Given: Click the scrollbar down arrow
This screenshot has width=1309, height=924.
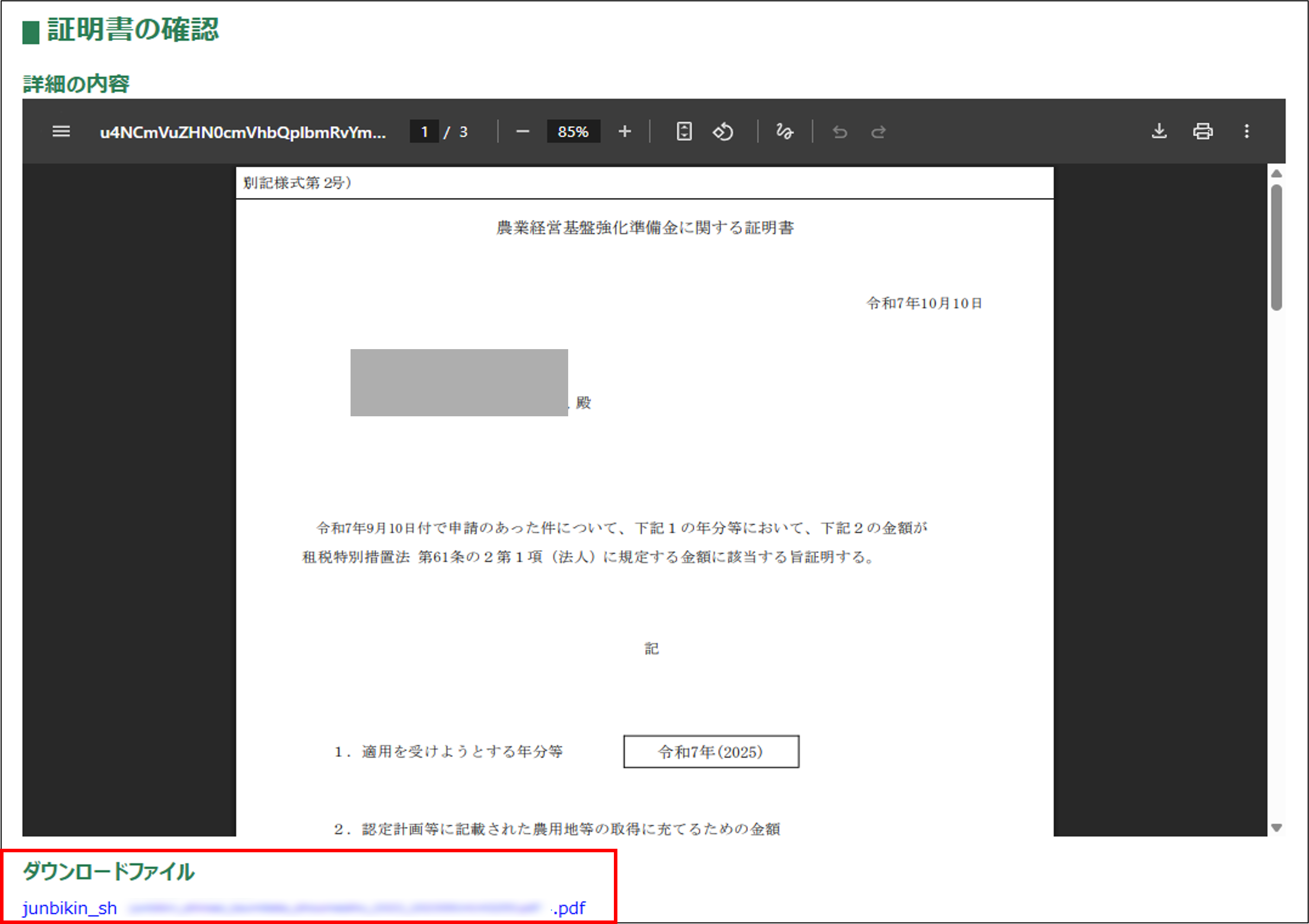Looking at the screenshot, I should [1277, 828].
